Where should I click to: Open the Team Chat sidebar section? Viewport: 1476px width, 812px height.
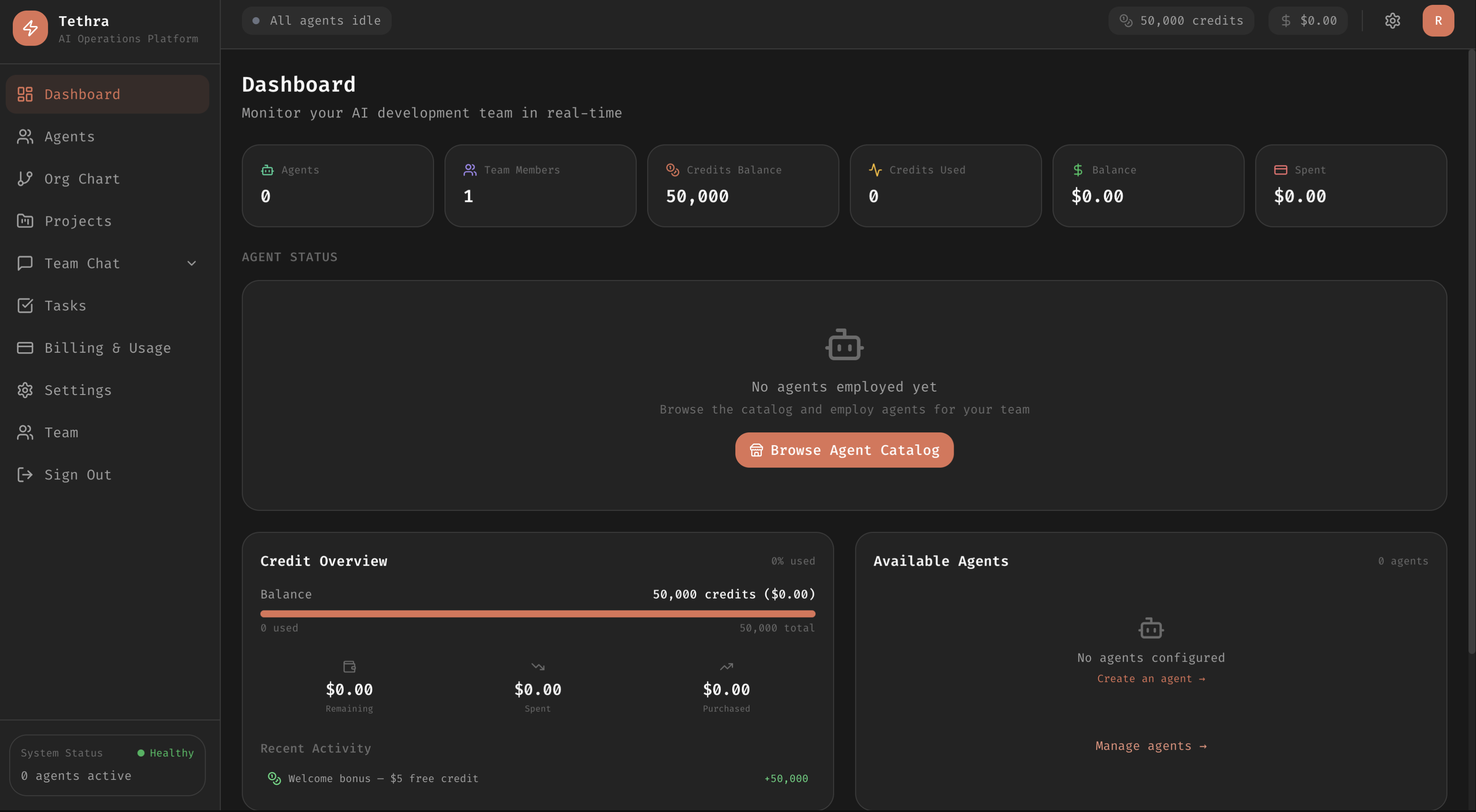pos(82,263)
